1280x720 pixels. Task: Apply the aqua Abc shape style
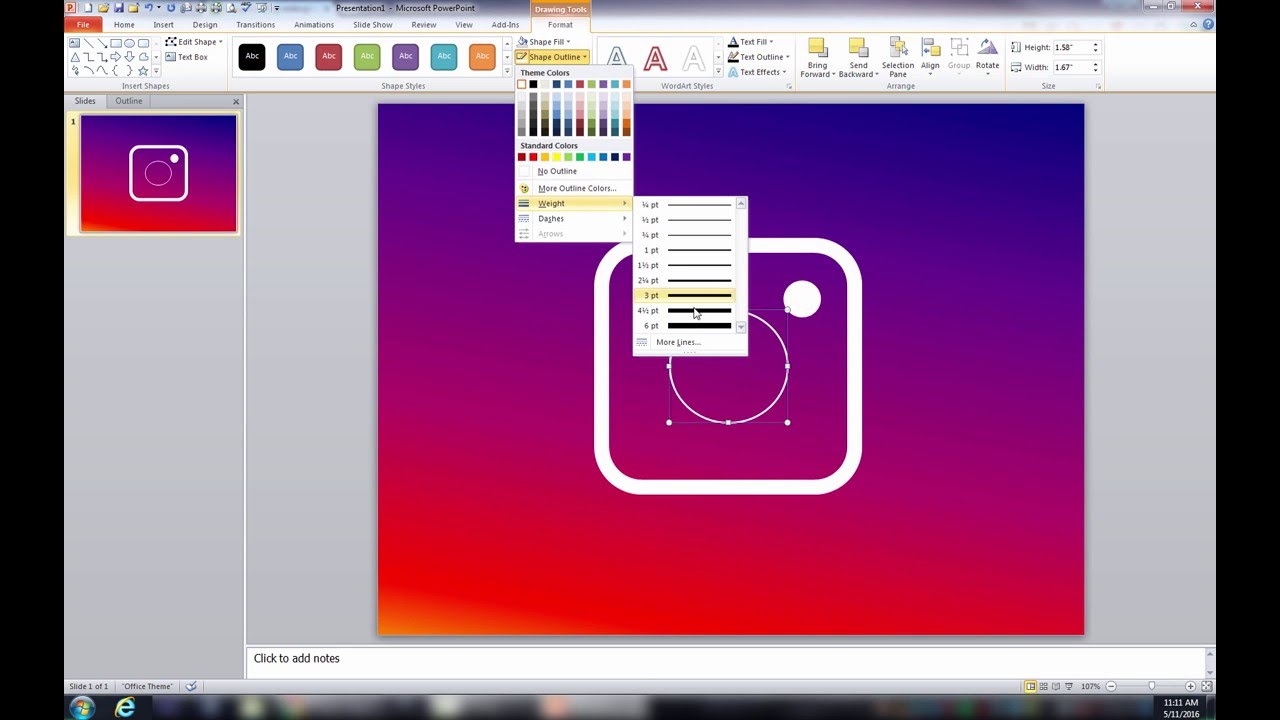pyautogui.click(x=444, y=56)
